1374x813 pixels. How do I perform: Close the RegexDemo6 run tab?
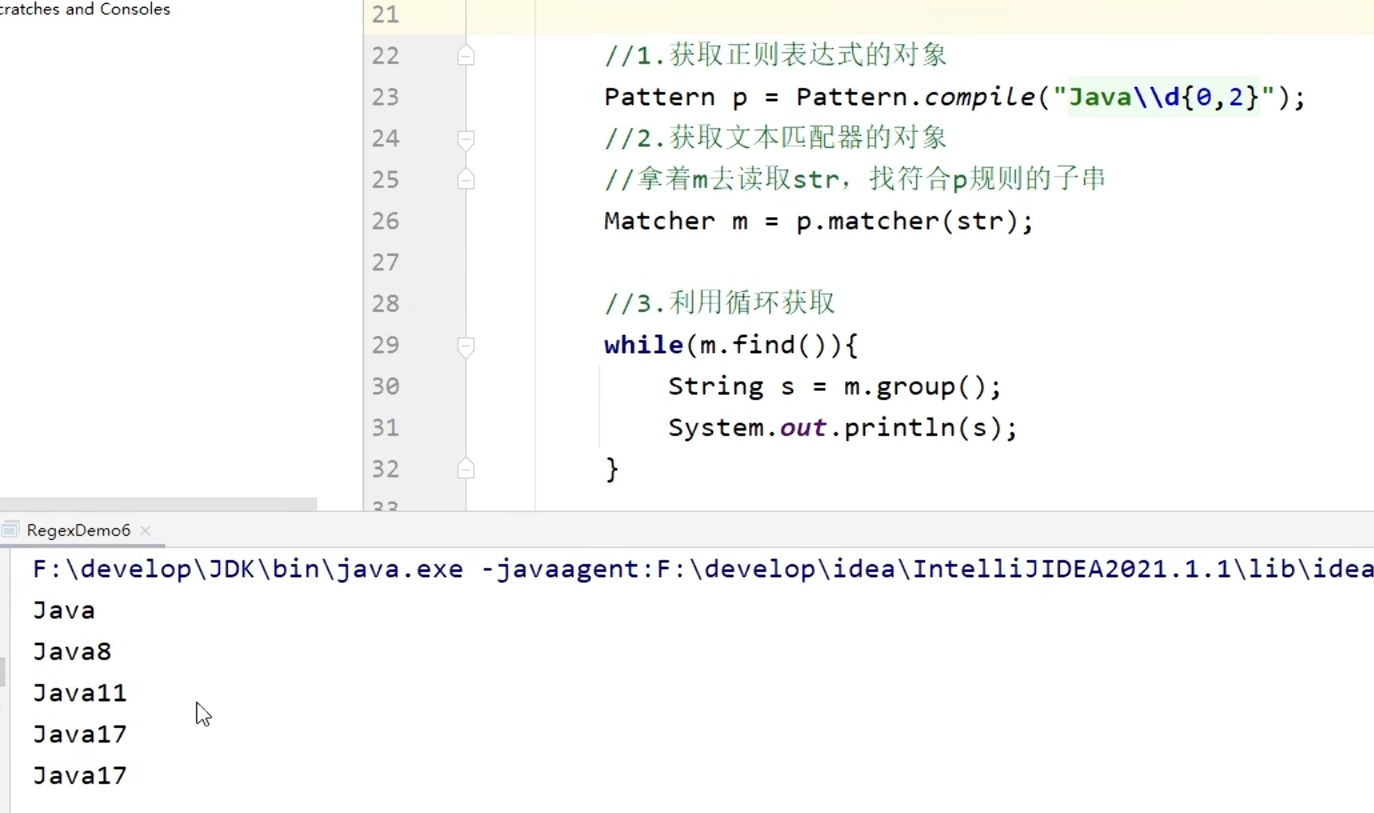coord(145,530)
